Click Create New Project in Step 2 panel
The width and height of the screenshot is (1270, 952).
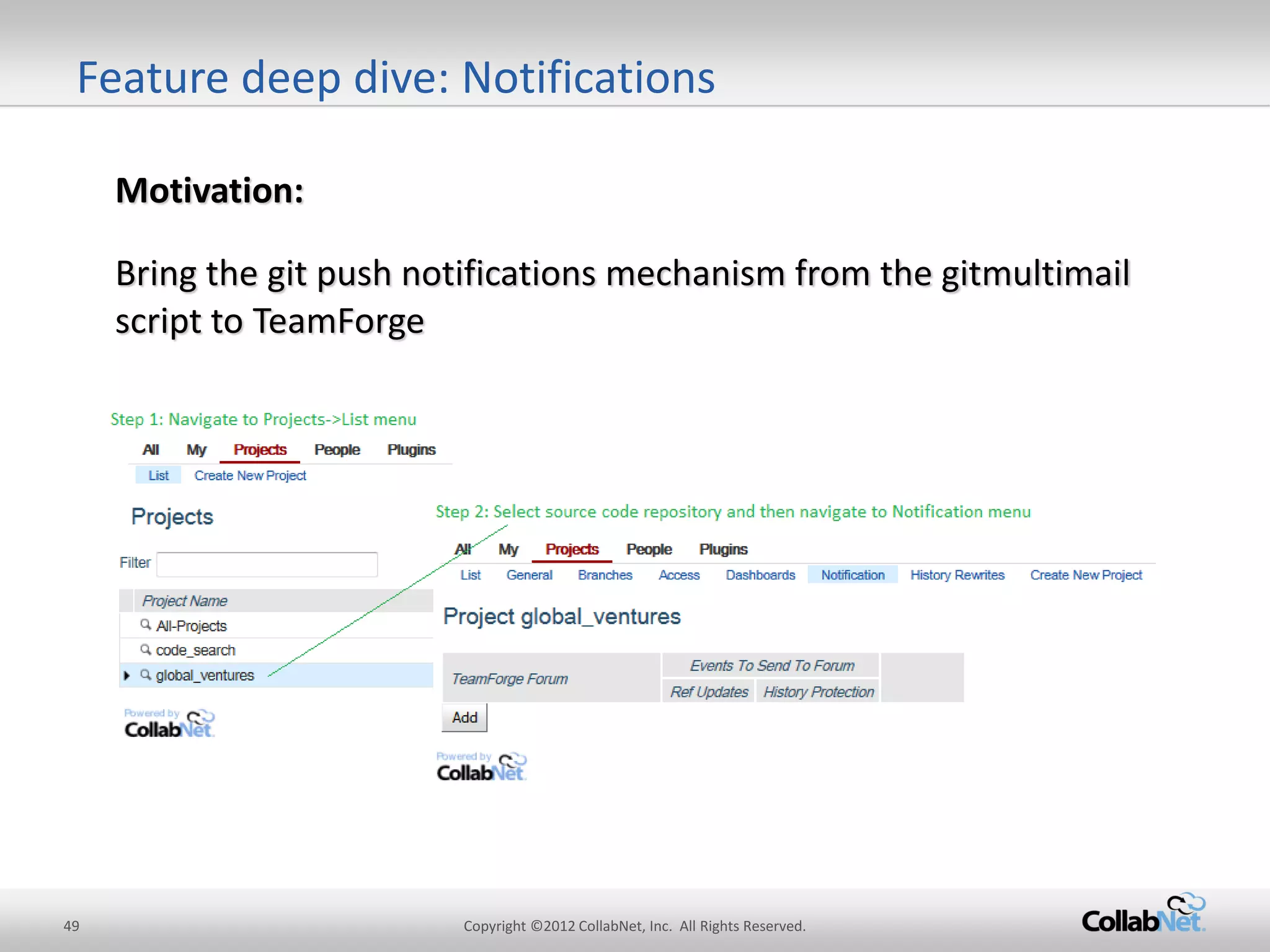pyautogui.click(x=1086, y=575)
